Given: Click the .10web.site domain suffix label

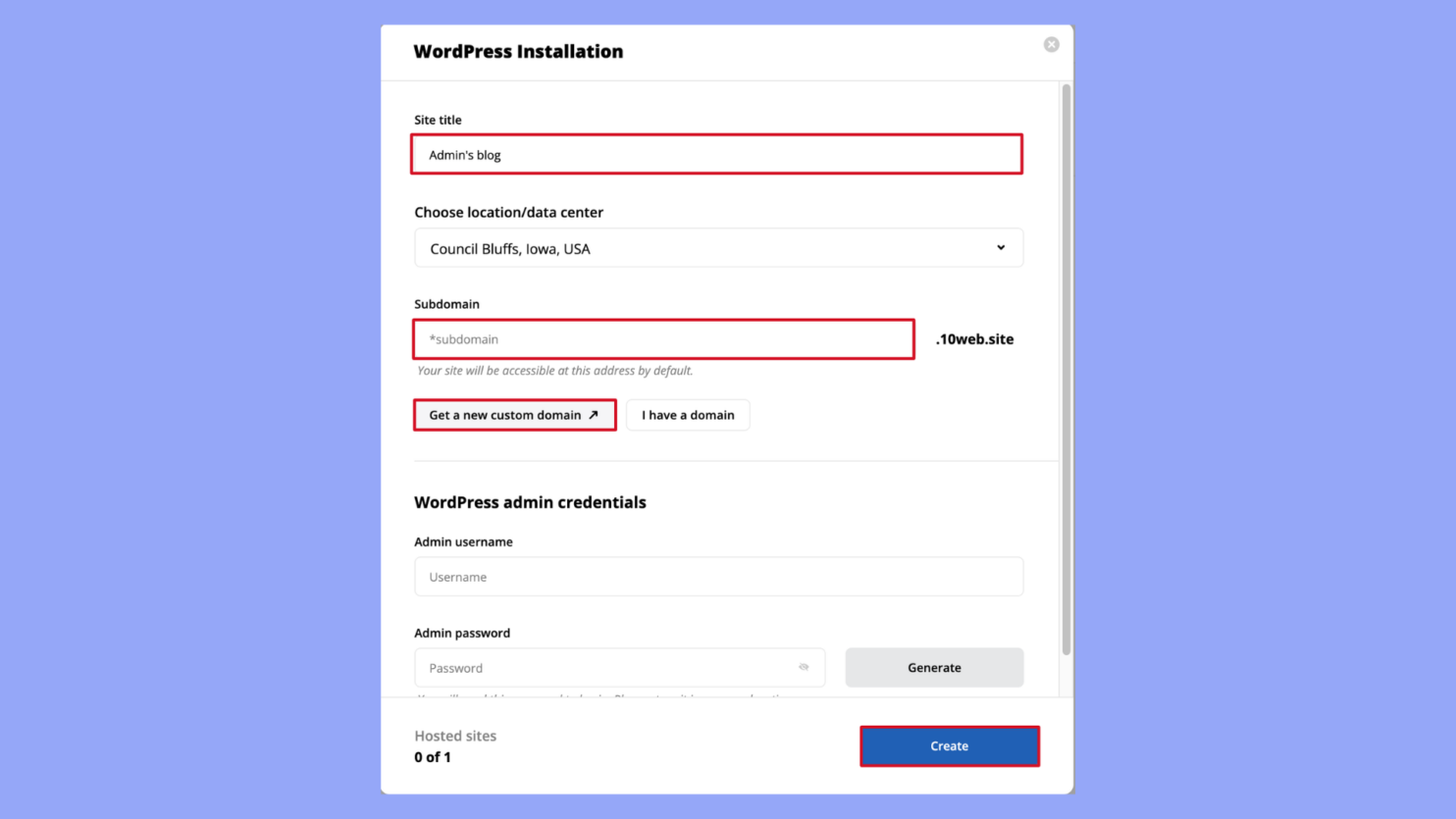Looking at the screenshot, I should pos(975,338).
